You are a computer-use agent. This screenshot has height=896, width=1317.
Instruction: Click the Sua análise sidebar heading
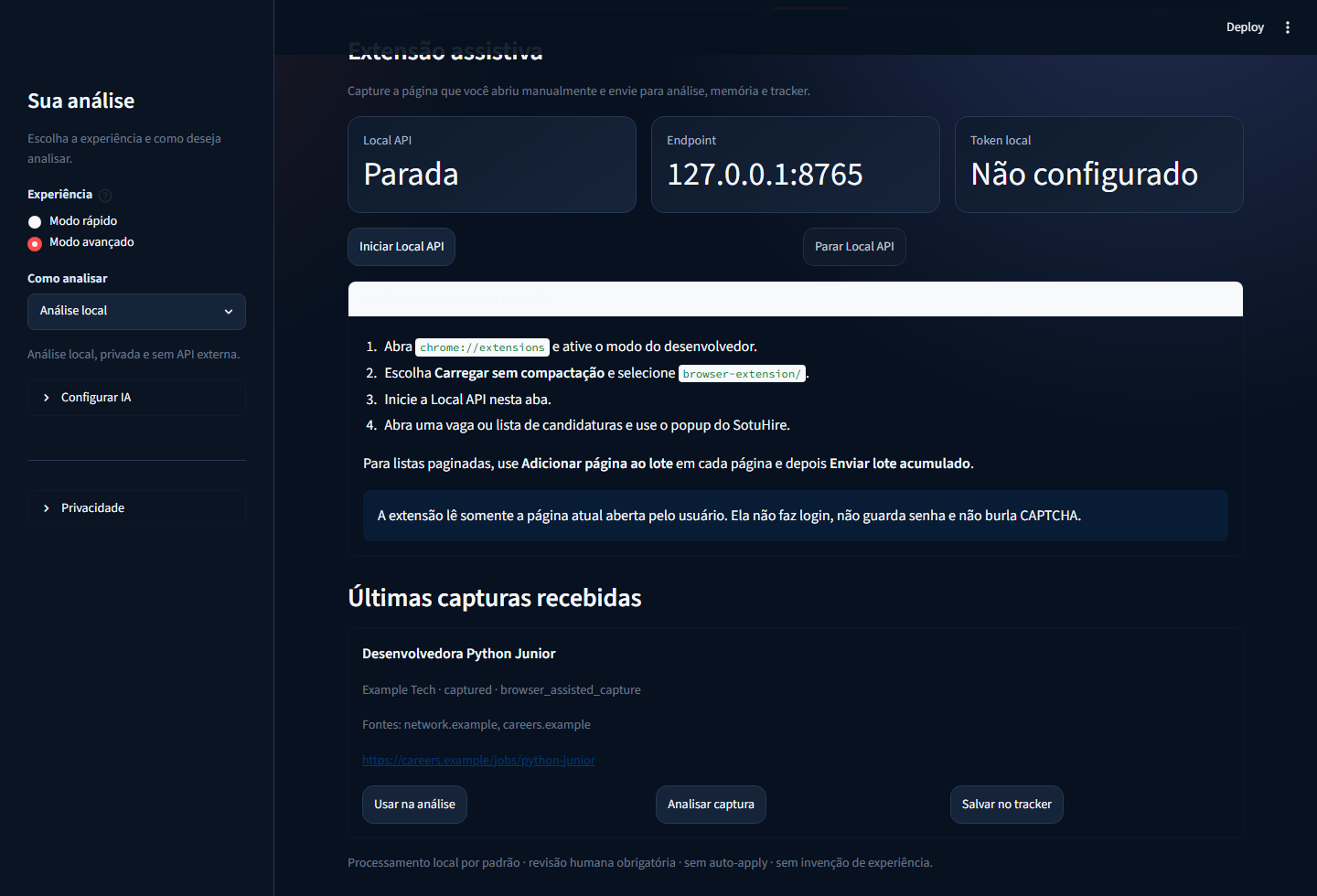[80, 101]
